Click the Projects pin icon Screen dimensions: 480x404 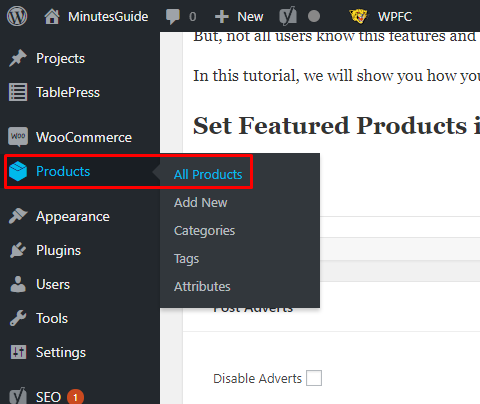pos(18,58)
